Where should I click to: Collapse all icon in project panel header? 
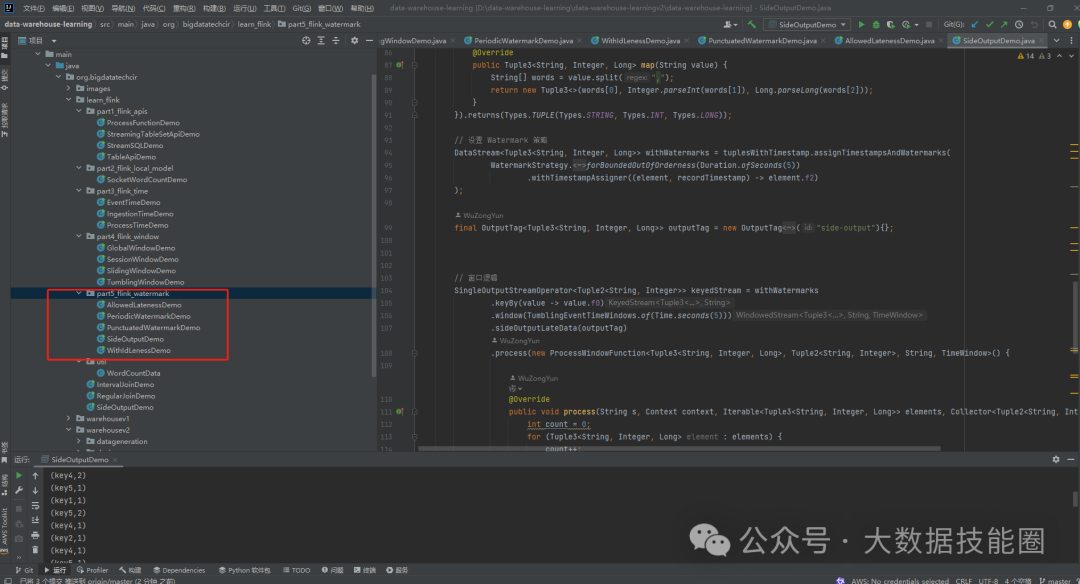(x=336, y=41)
